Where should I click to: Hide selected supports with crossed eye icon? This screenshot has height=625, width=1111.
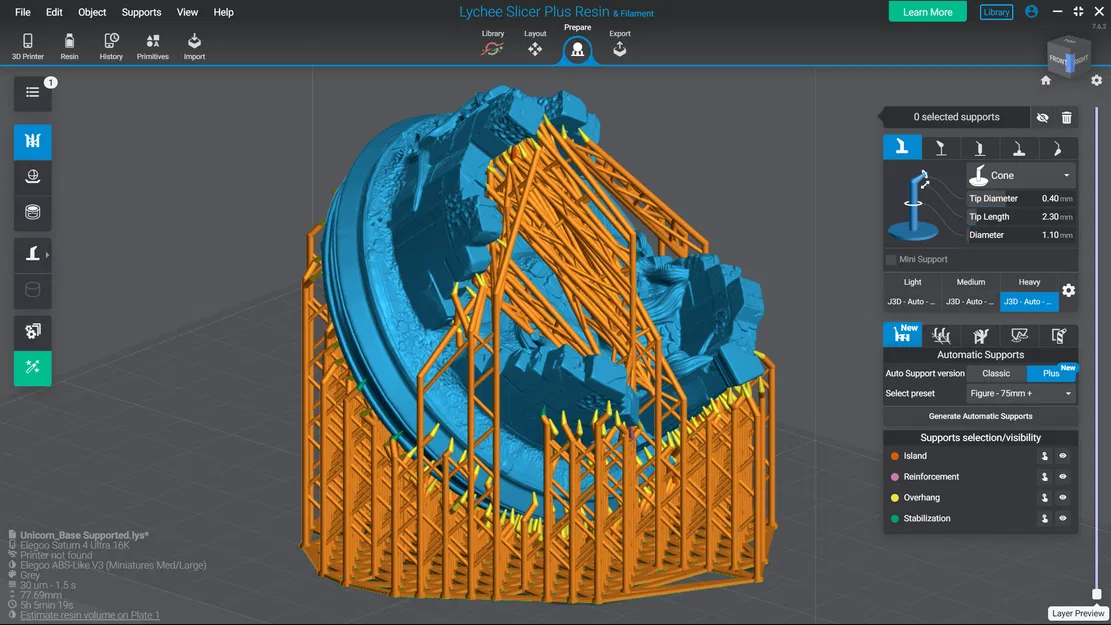[x=1042, y=118]
